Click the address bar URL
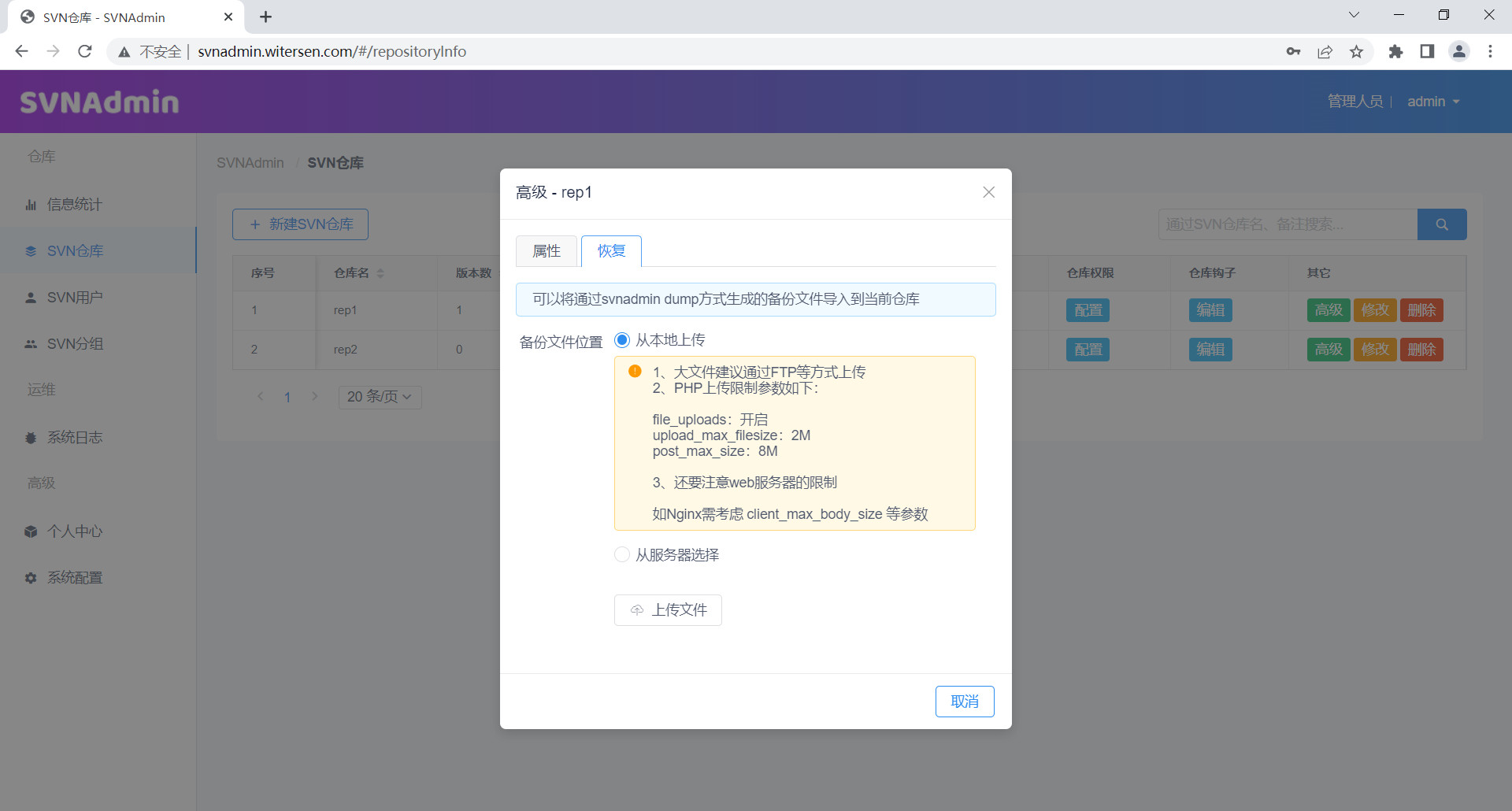 (332, 51)
